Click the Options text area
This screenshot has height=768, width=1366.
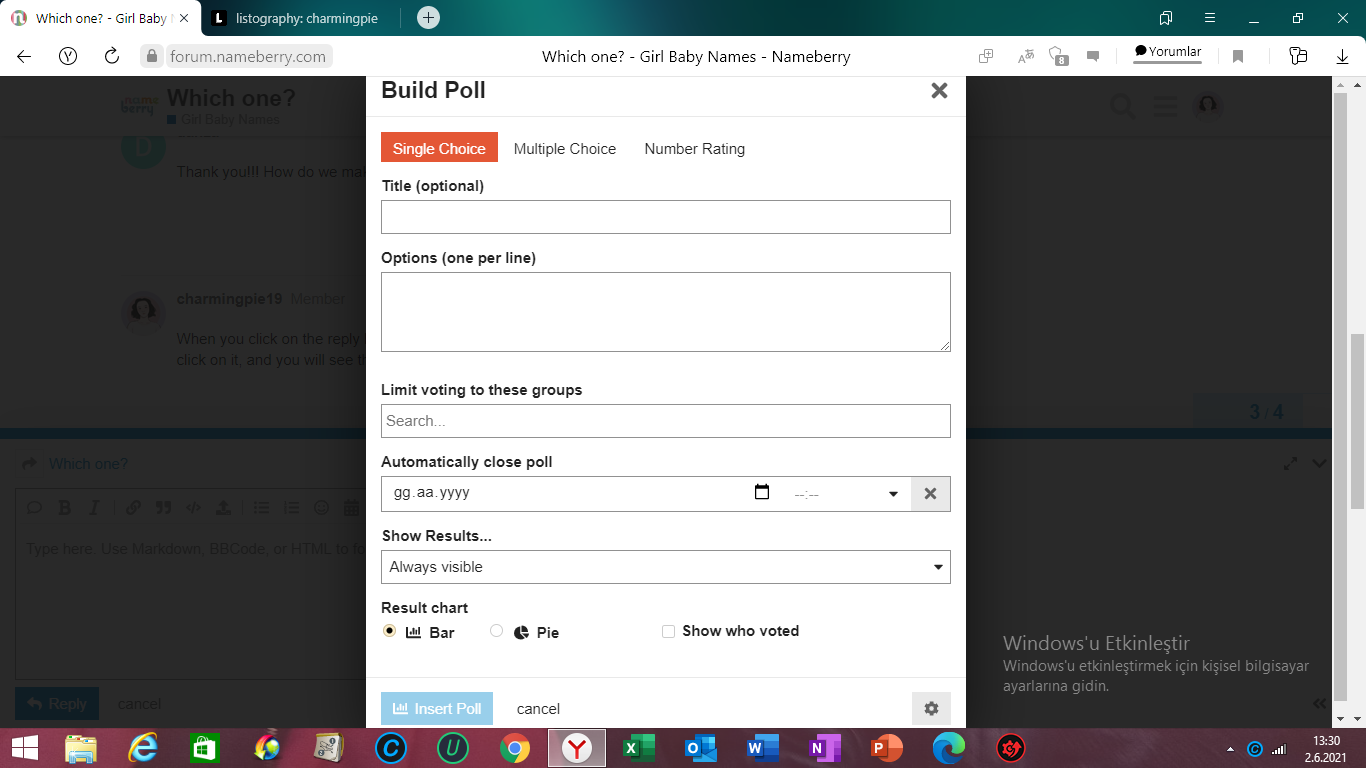click(x=666, y=312)
